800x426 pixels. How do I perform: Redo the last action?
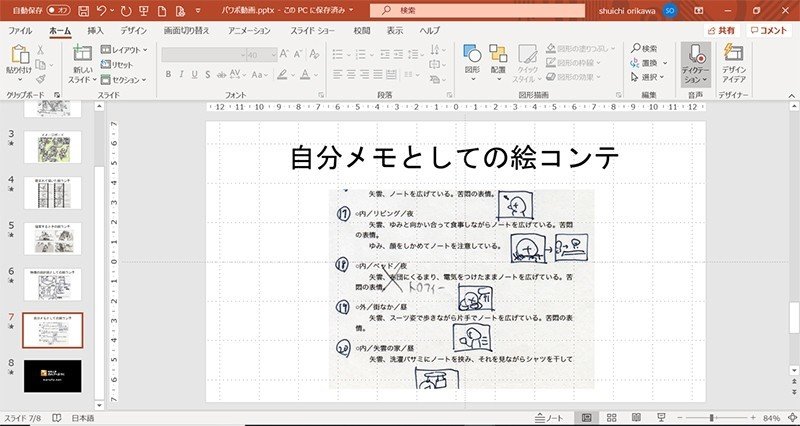[x=126, y=11]
